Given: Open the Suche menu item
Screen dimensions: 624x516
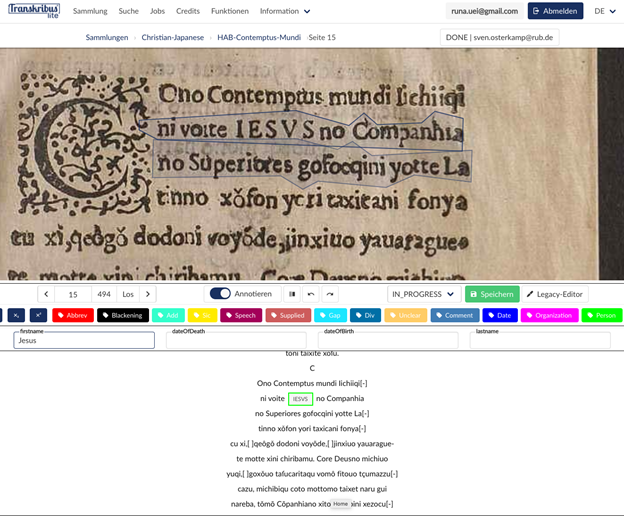Looking at the screenshot, I should click(129, 11).
